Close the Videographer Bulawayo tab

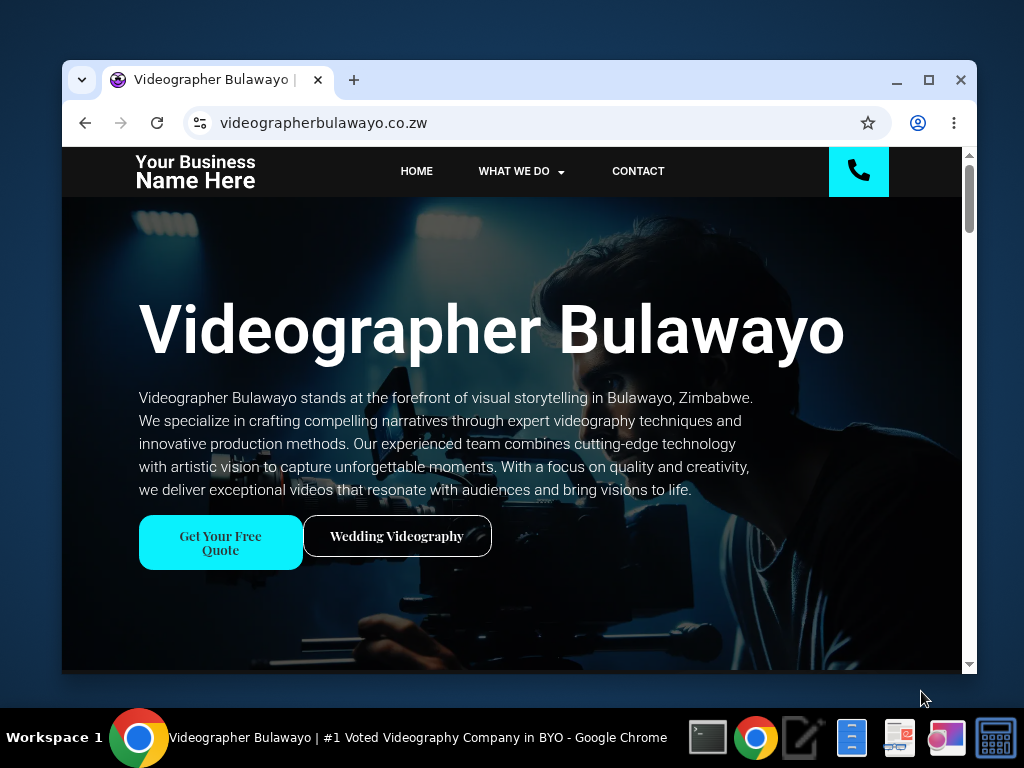coord(317,80)
